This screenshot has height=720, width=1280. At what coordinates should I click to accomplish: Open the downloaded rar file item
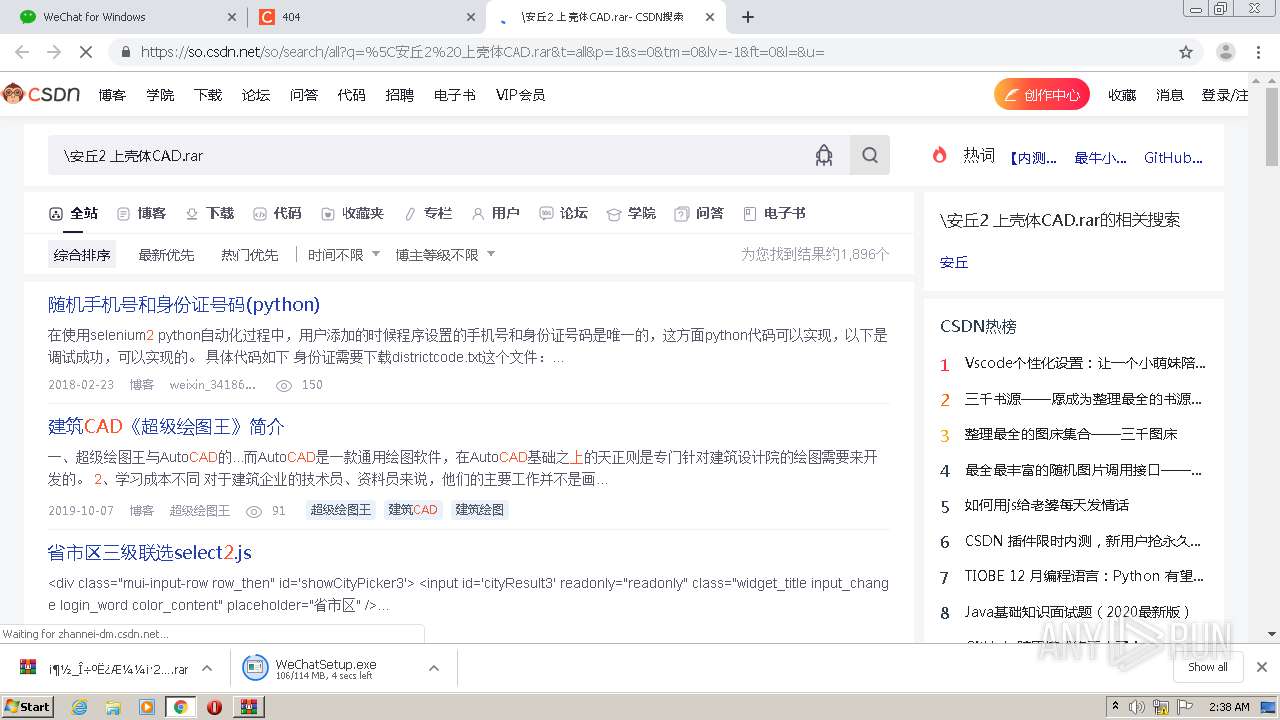point(104,668)
